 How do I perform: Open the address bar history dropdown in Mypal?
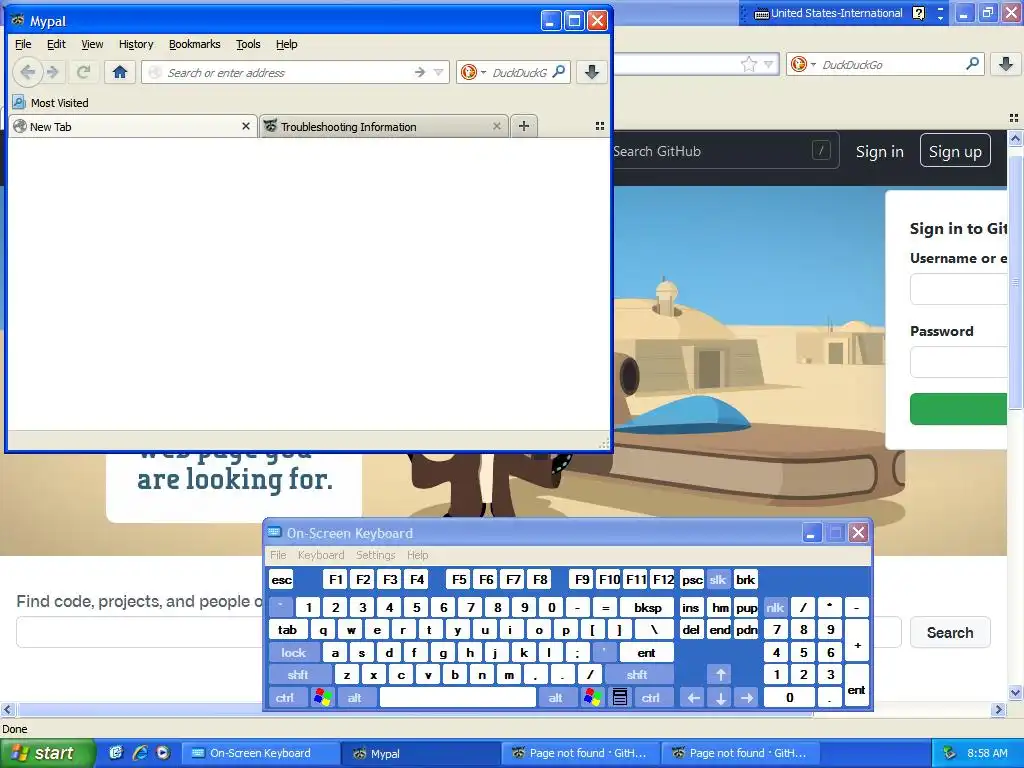pos(439,72)
